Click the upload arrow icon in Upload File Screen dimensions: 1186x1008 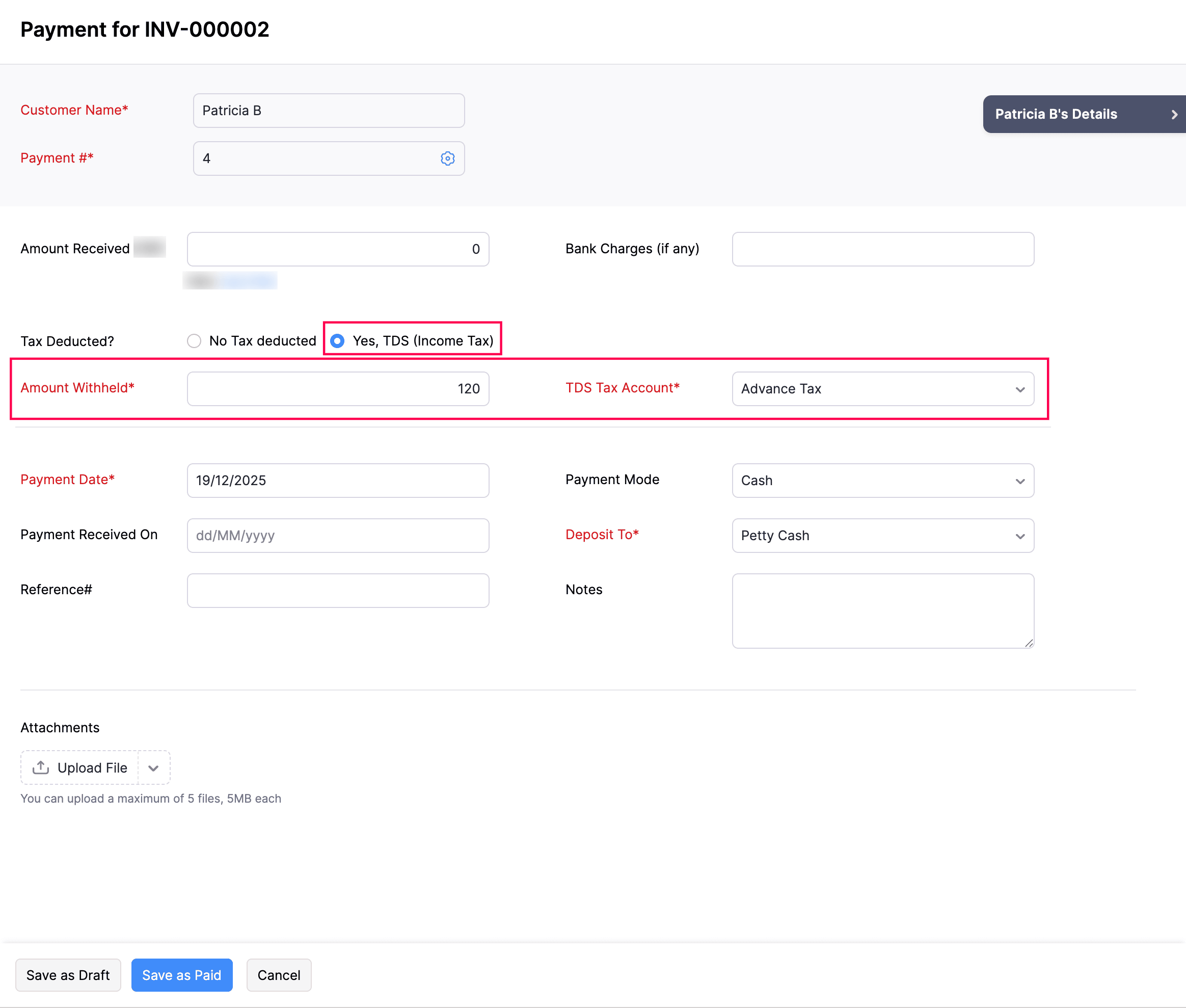pos(41,767)
